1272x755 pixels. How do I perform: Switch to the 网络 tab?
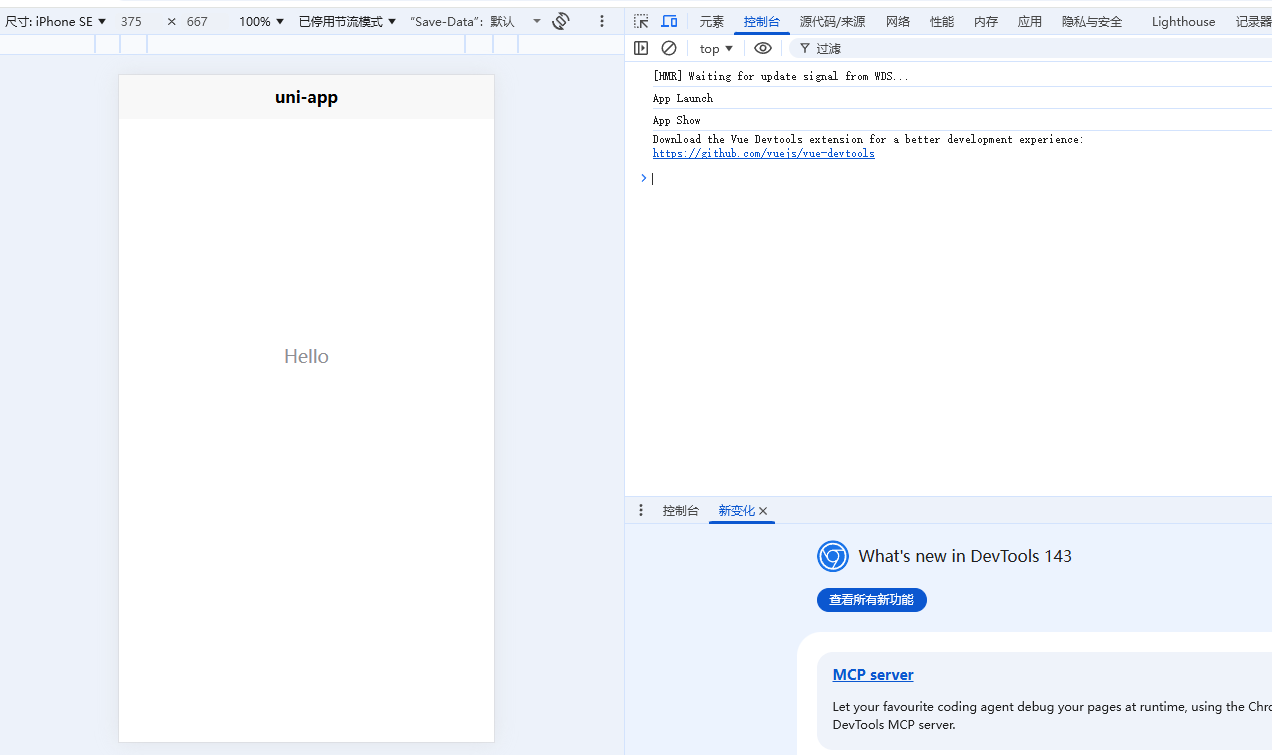[x=898, y=21]
